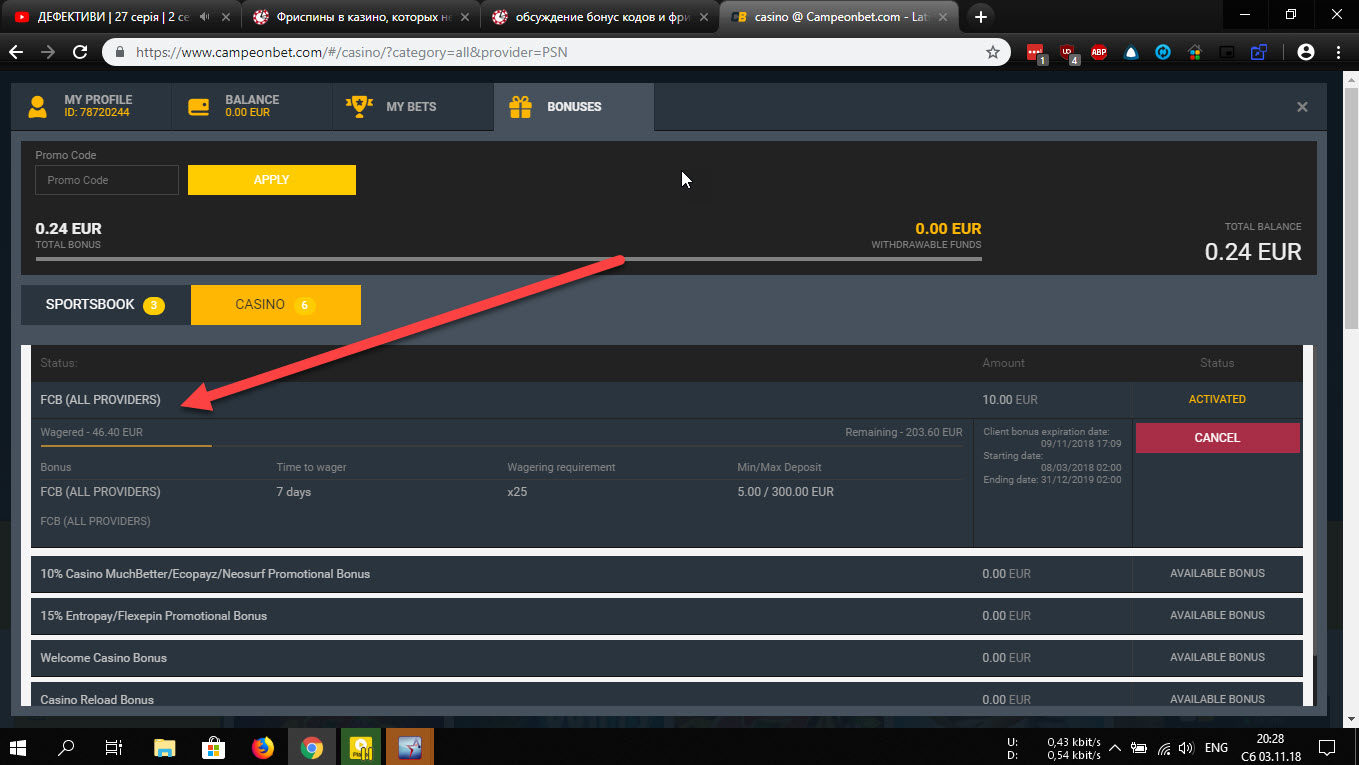Viewport: 1359px width, 765px height.
Task: Open the My Profile tab
Action: tap(91, 107)
